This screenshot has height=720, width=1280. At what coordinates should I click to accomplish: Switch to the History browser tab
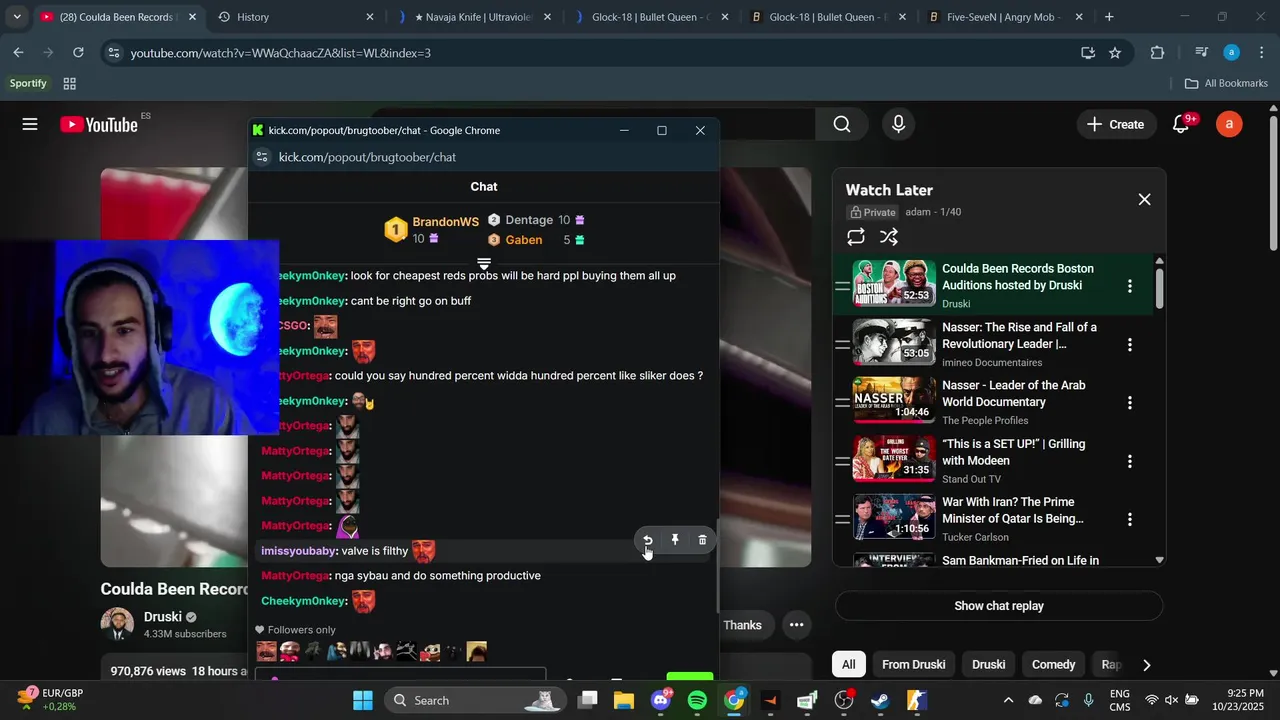(295, 17)
